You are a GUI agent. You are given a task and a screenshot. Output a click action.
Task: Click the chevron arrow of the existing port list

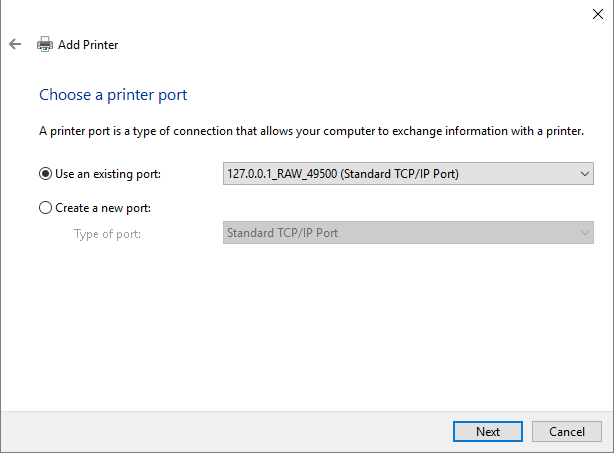(585, 174)
